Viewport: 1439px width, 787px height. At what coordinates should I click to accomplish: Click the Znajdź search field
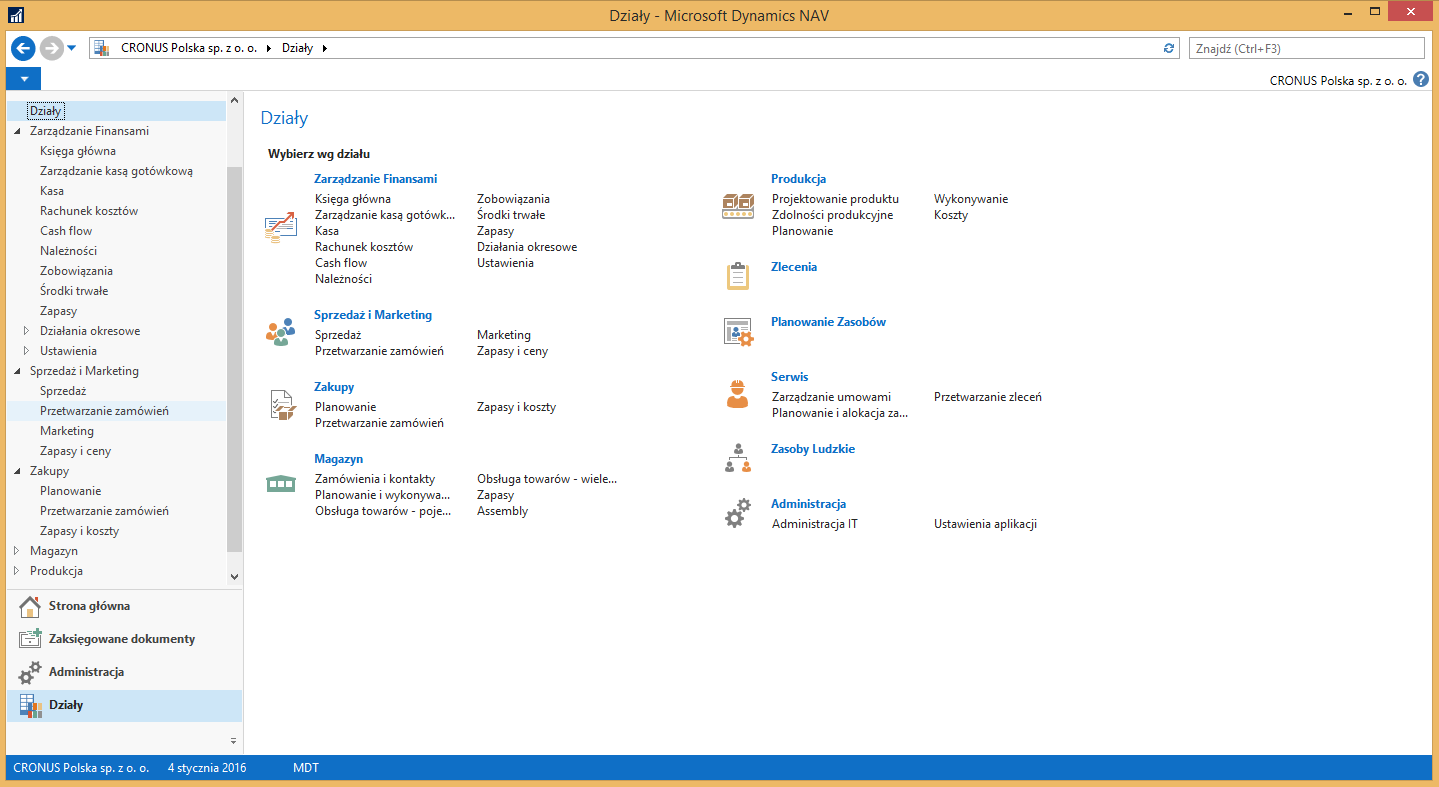coord(1306,48)
